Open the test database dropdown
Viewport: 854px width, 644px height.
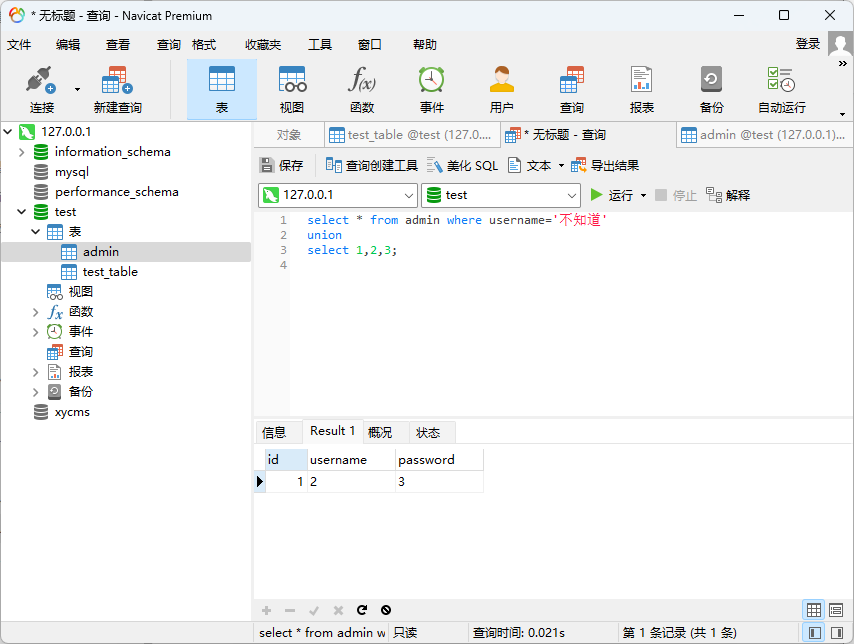tap(500, 195)
